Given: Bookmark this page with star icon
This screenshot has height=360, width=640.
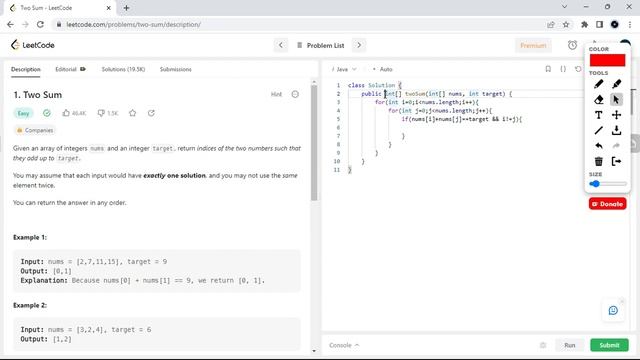Looking at the screenshot, I should [566, 24].
